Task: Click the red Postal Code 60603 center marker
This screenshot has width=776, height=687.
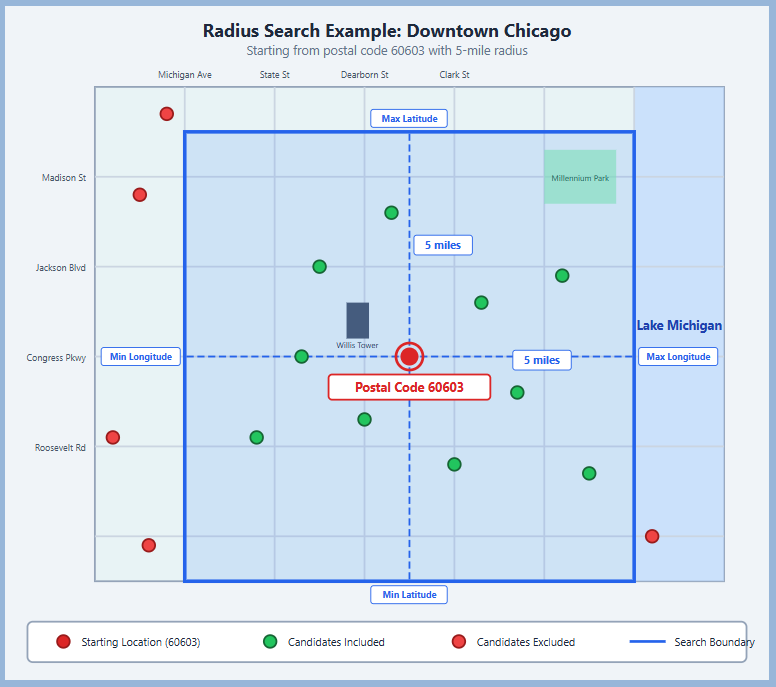Action: click(409, 357)
